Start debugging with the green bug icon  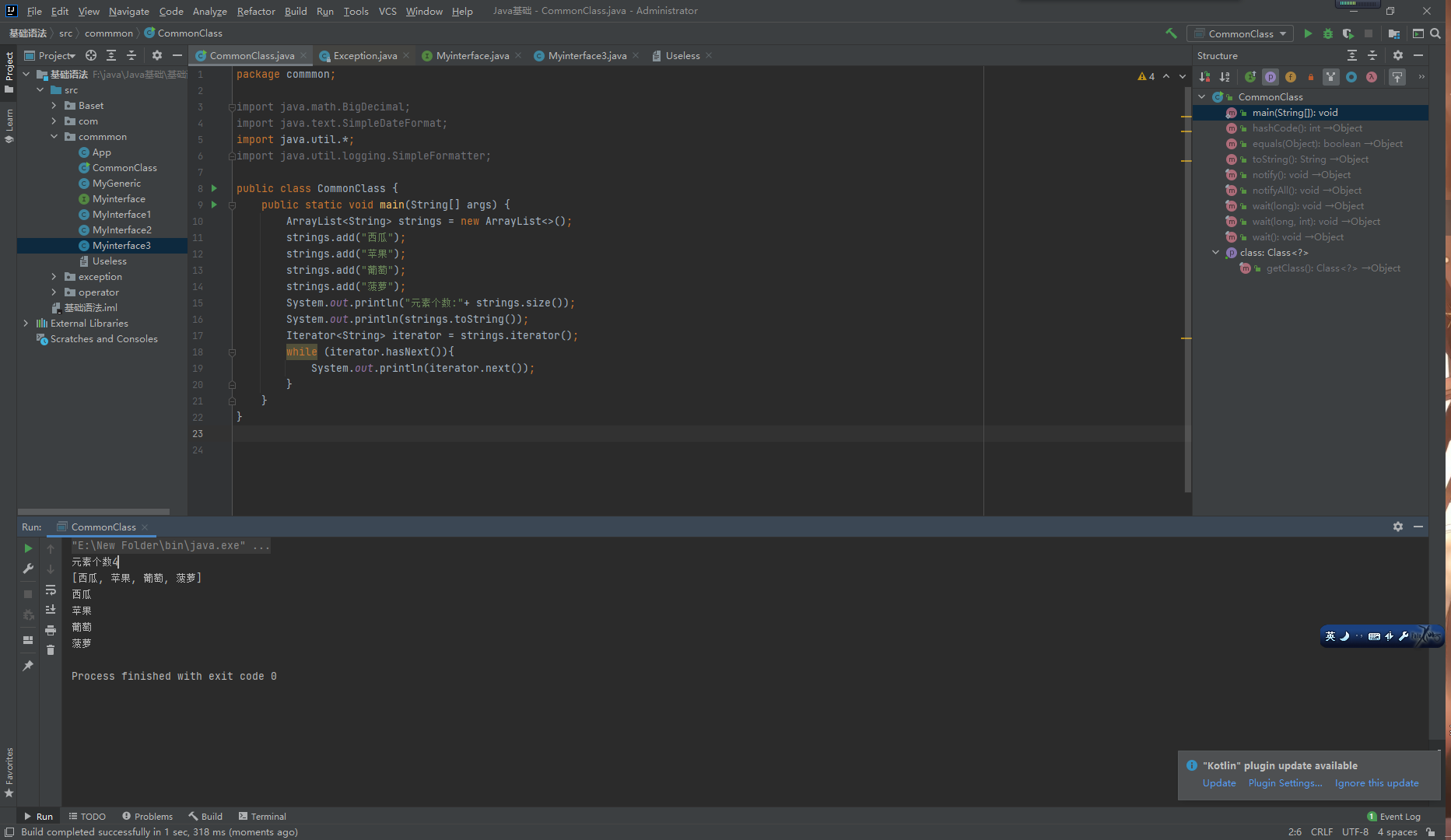1328,33
